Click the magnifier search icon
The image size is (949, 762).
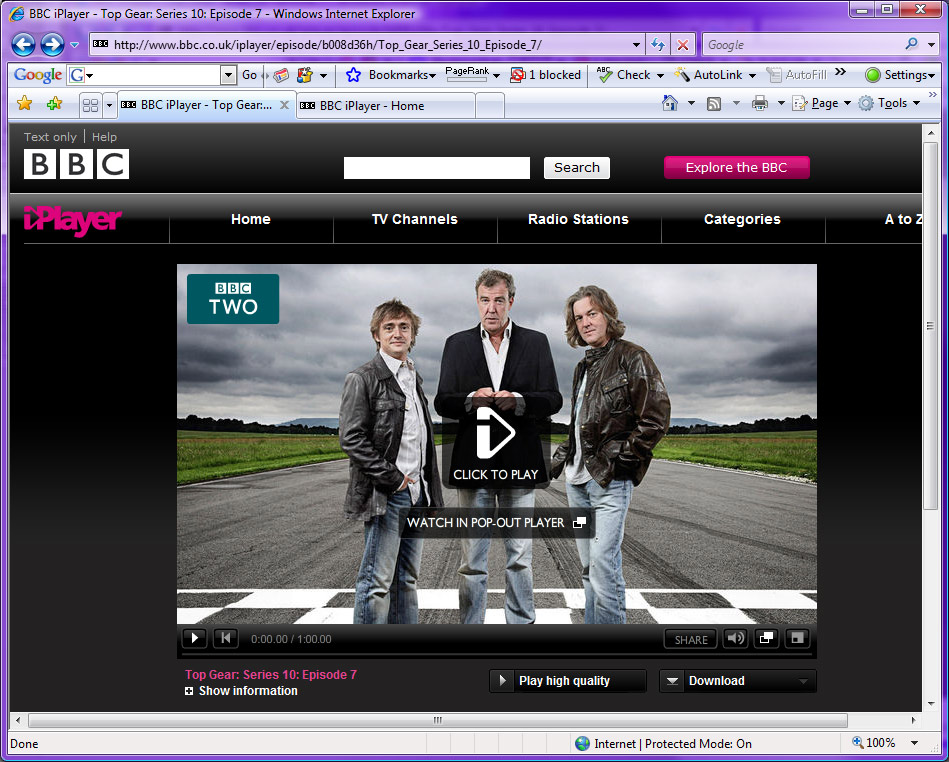911,44
